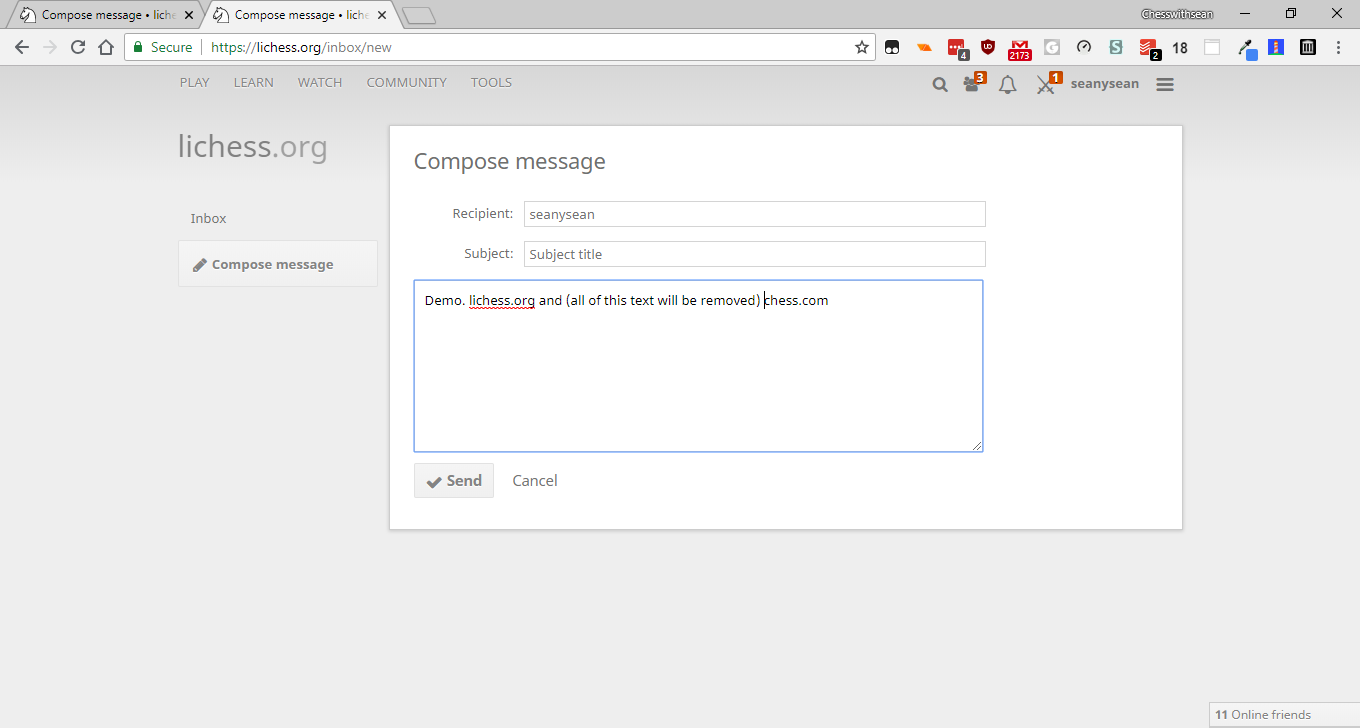Open the orange parallelogram extension
Screen dimensions: 1360x728
925,47
